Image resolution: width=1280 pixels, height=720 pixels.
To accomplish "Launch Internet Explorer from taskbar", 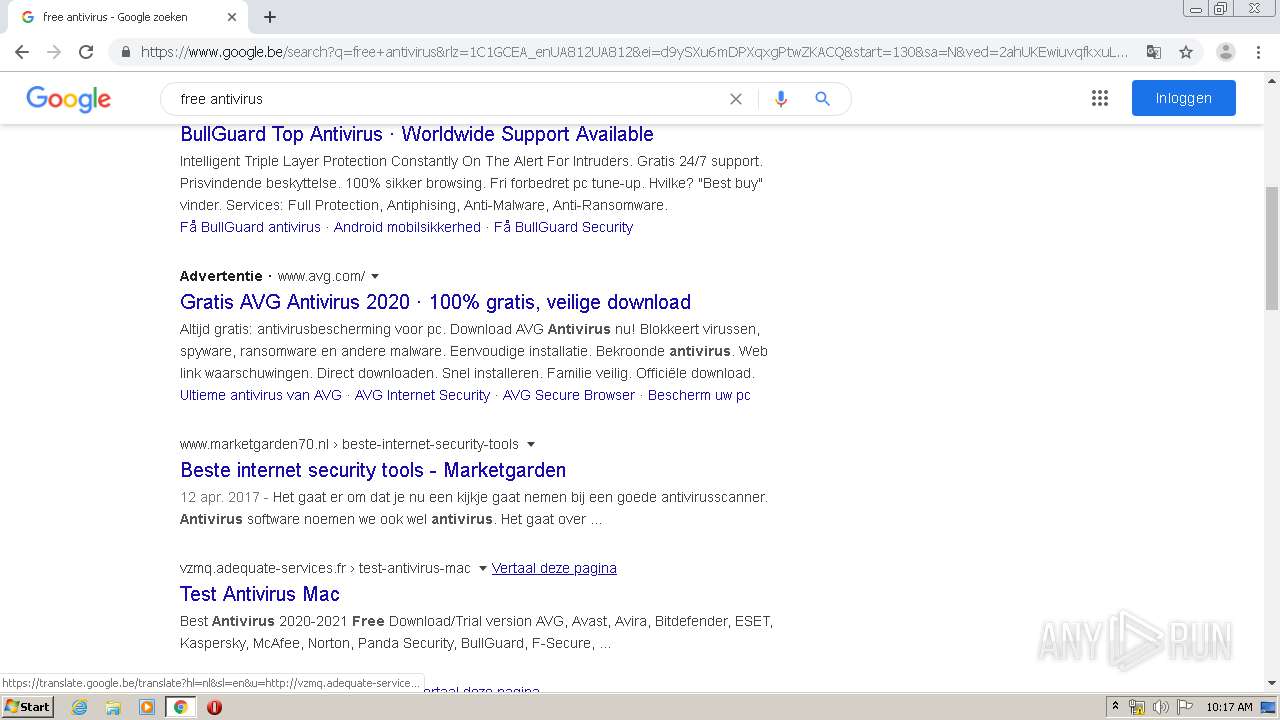I will 80,707.
